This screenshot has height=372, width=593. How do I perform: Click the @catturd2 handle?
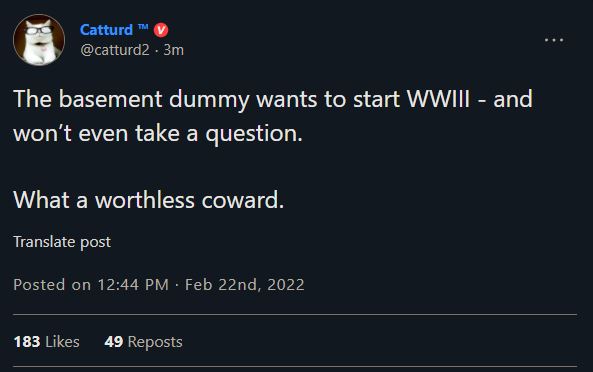115,50
